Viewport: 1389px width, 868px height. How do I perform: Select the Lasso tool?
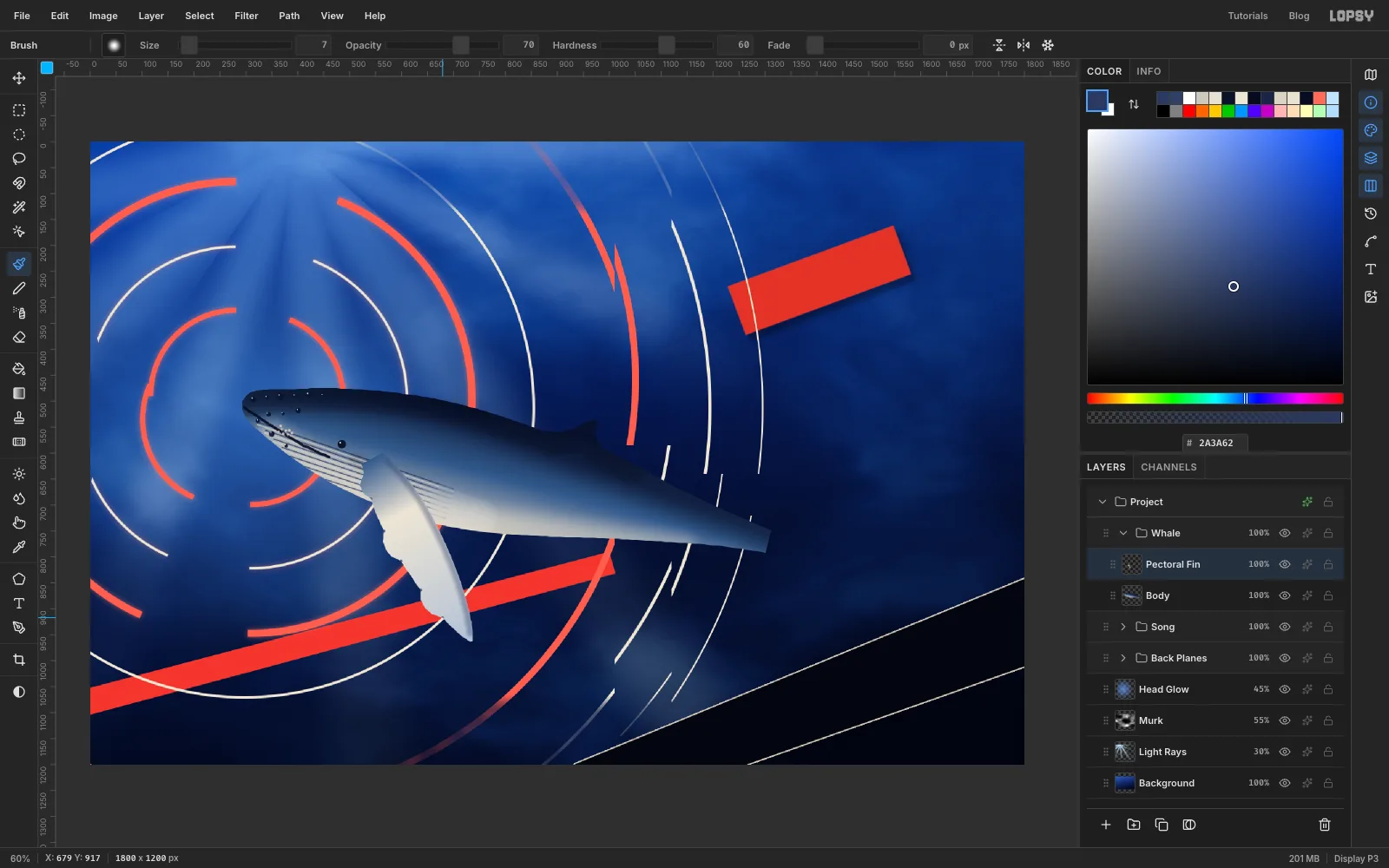click(19, 159)
